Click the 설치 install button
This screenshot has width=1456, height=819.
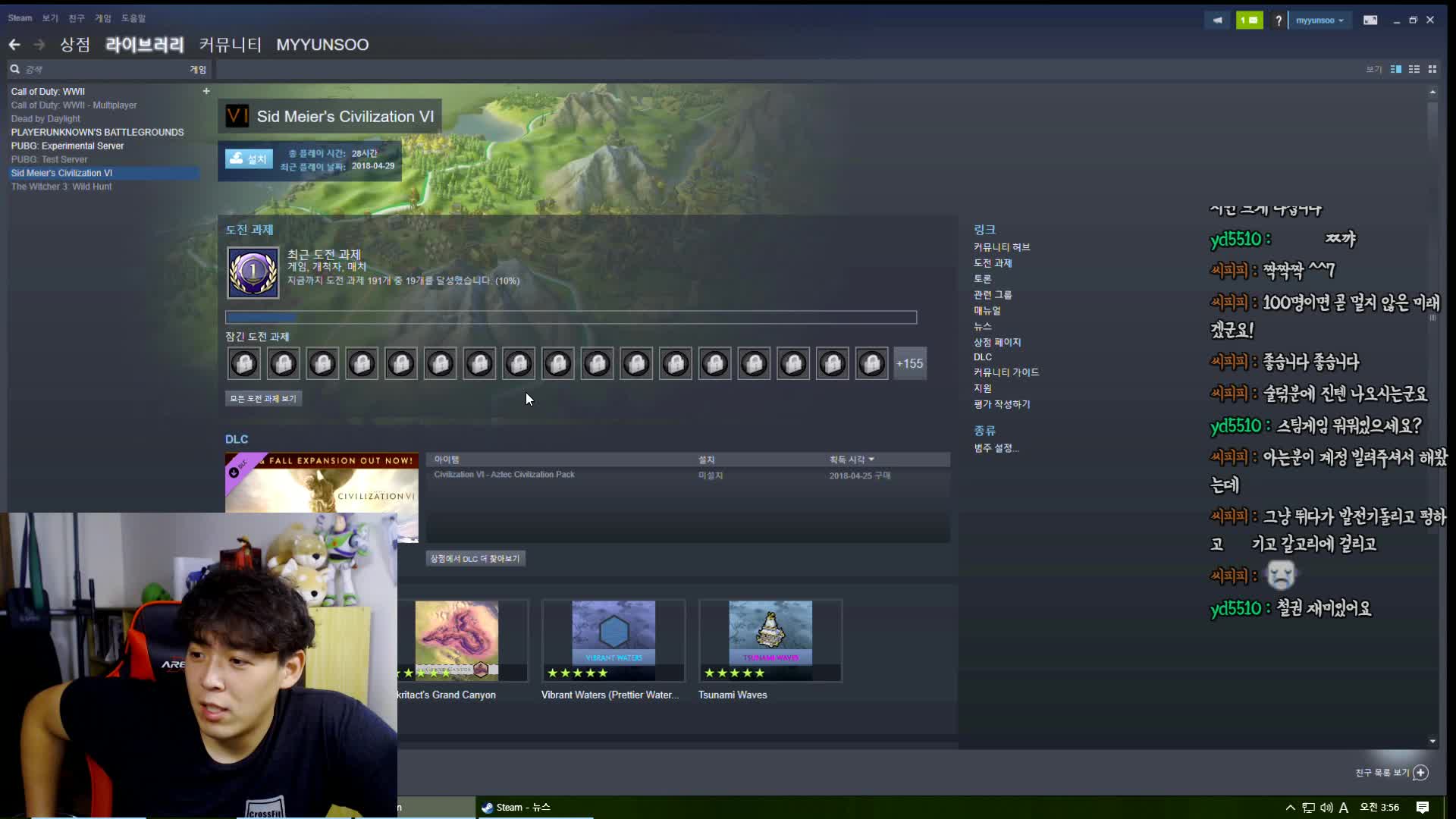pyautogui.click(x=249, y=158)
